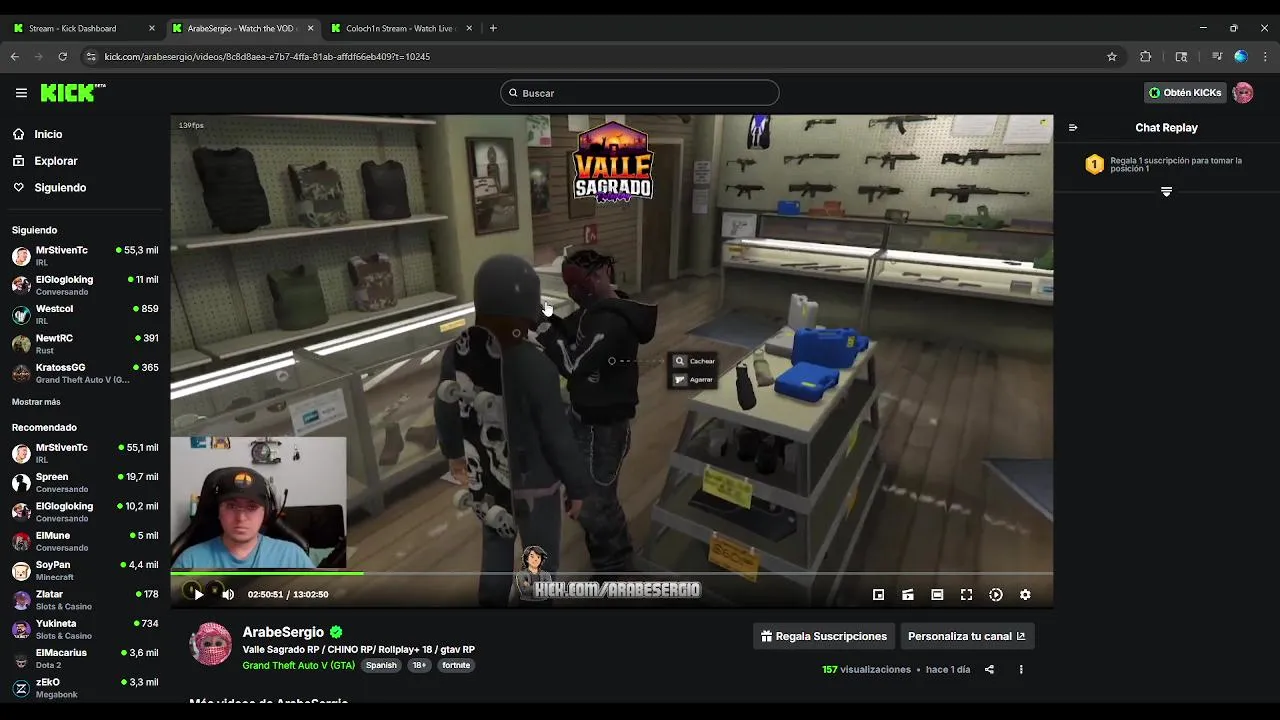The image size is (1280, 720).
Task: Open SoyPan recommended channel
Action: (x=85, y=570)
